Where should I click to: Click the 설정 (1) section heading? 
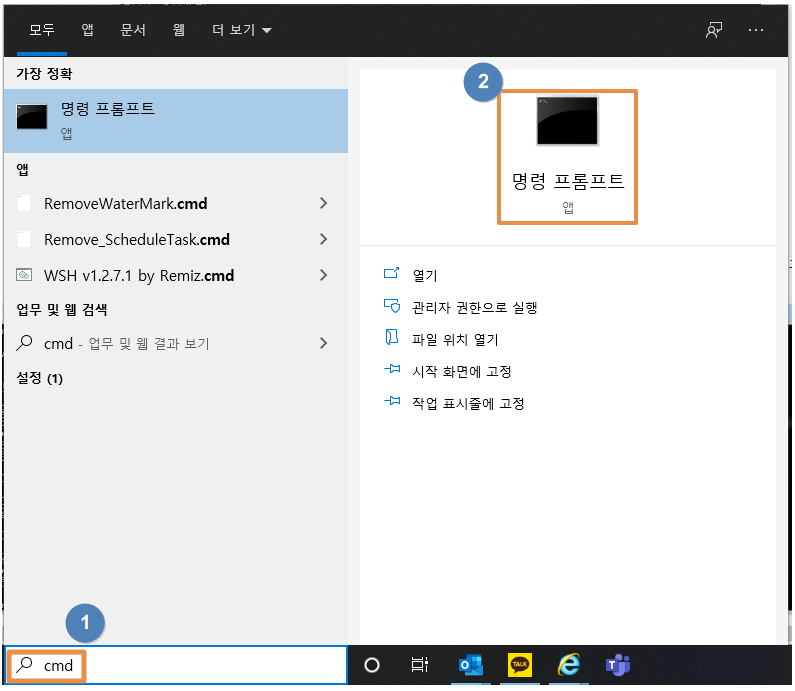[40, 378]
